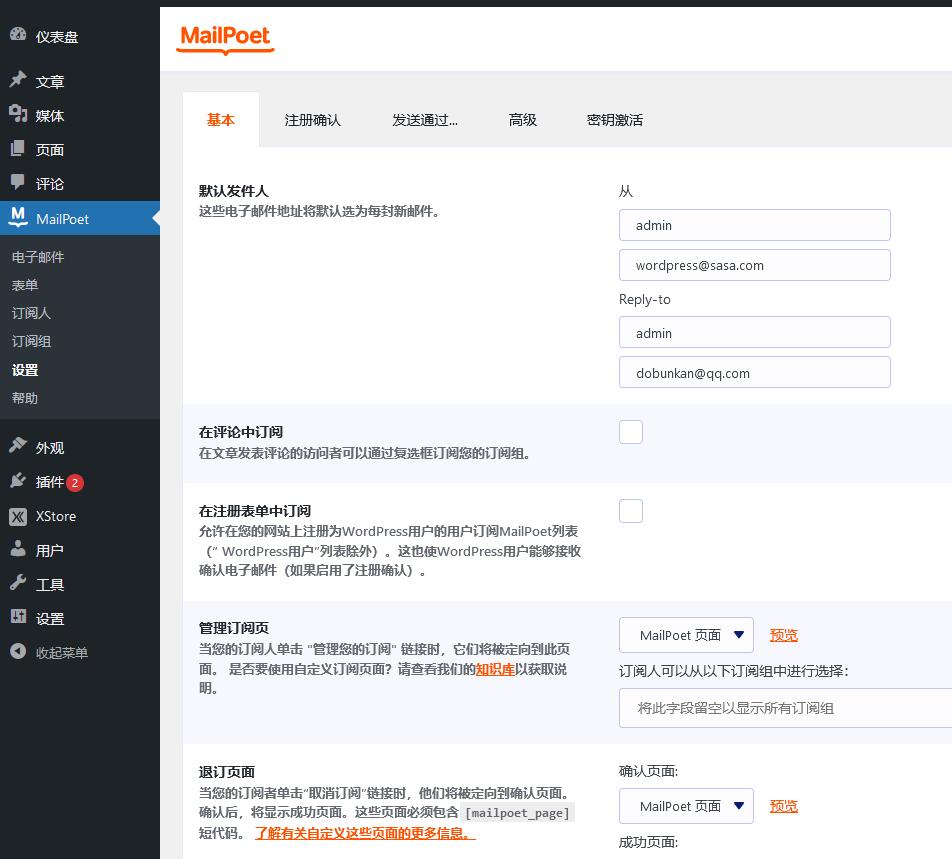Open the 管理订阅页 MailPoet 页面 dropdown
Image resolution: width=952 pixels, height=859 pixels.
point(686,635)
